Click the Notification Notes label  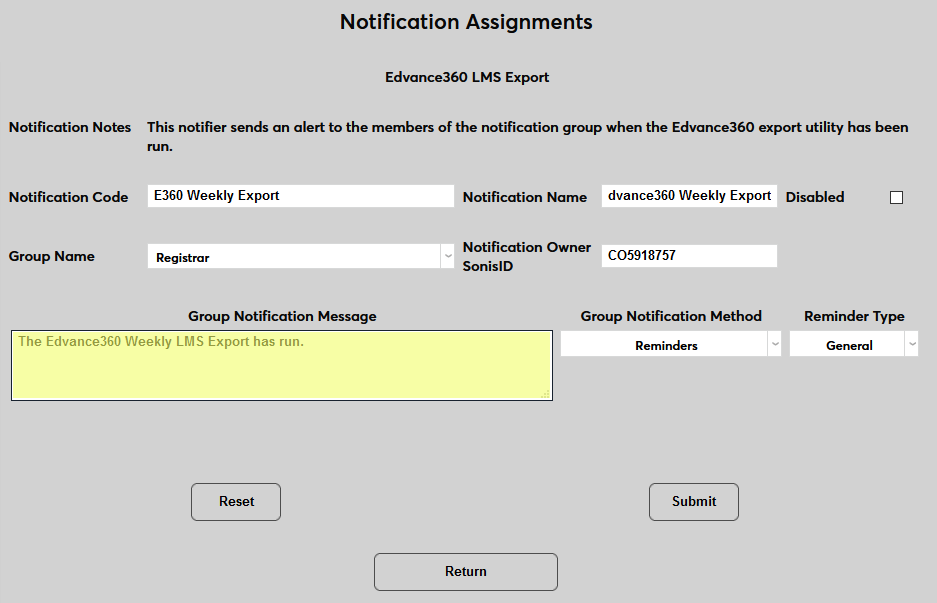tap(69, 127)
